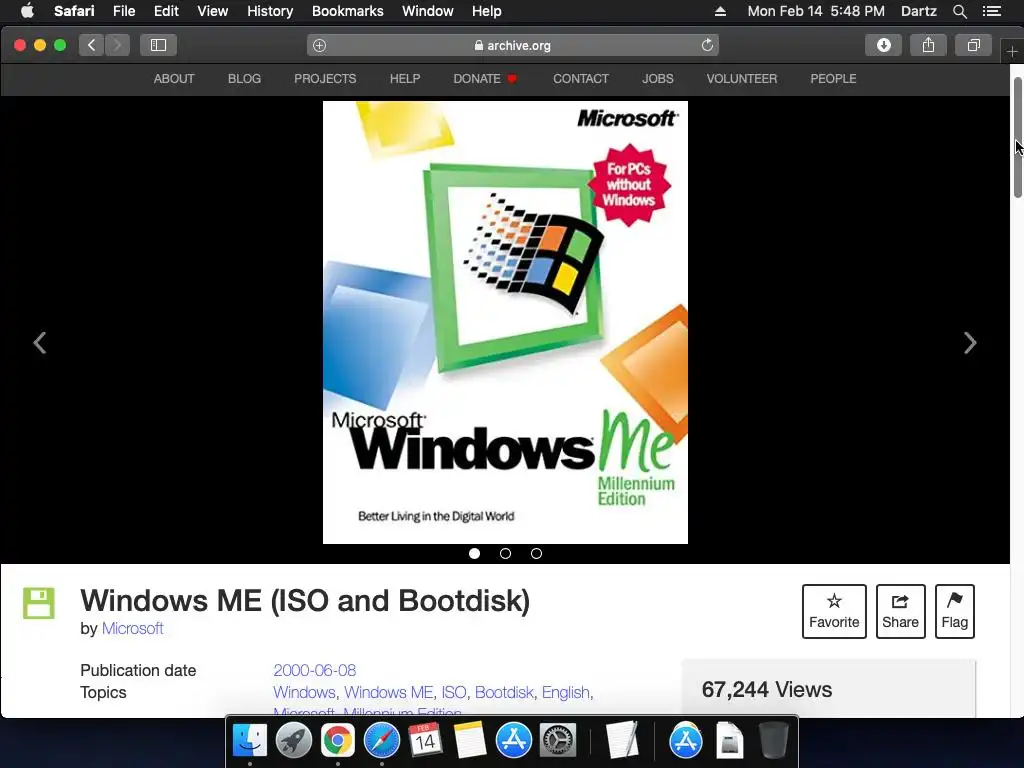
Task: Open App Store icon beside Notes
Action: point(513,741)
